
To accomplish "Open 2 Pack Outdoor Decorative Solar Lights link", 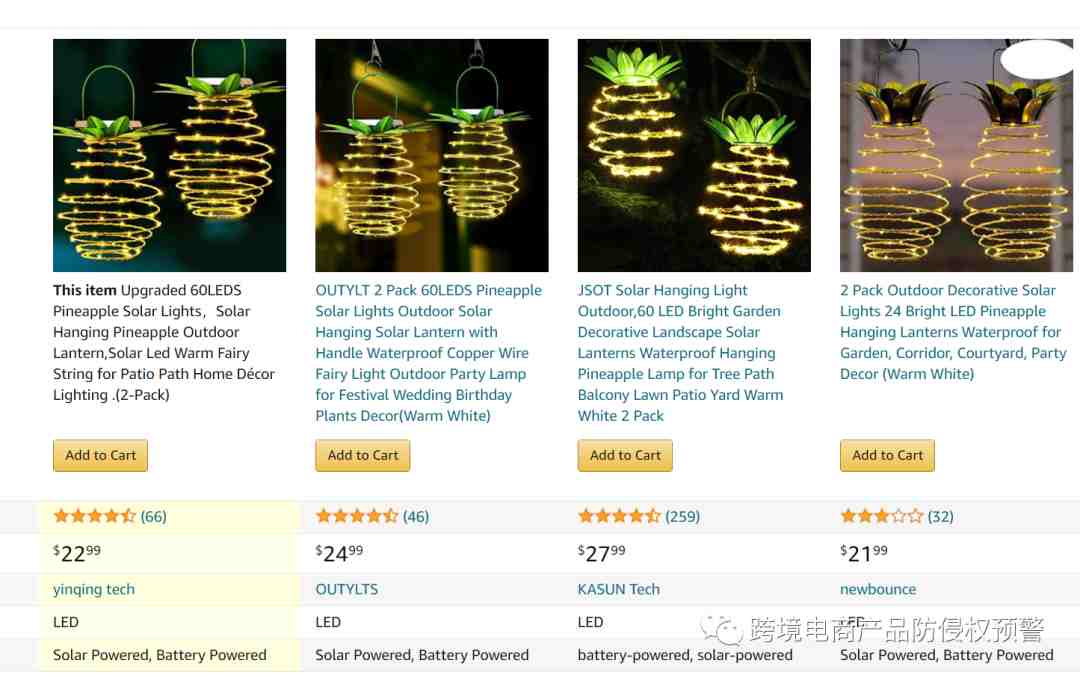I will (x=953, y=332).
